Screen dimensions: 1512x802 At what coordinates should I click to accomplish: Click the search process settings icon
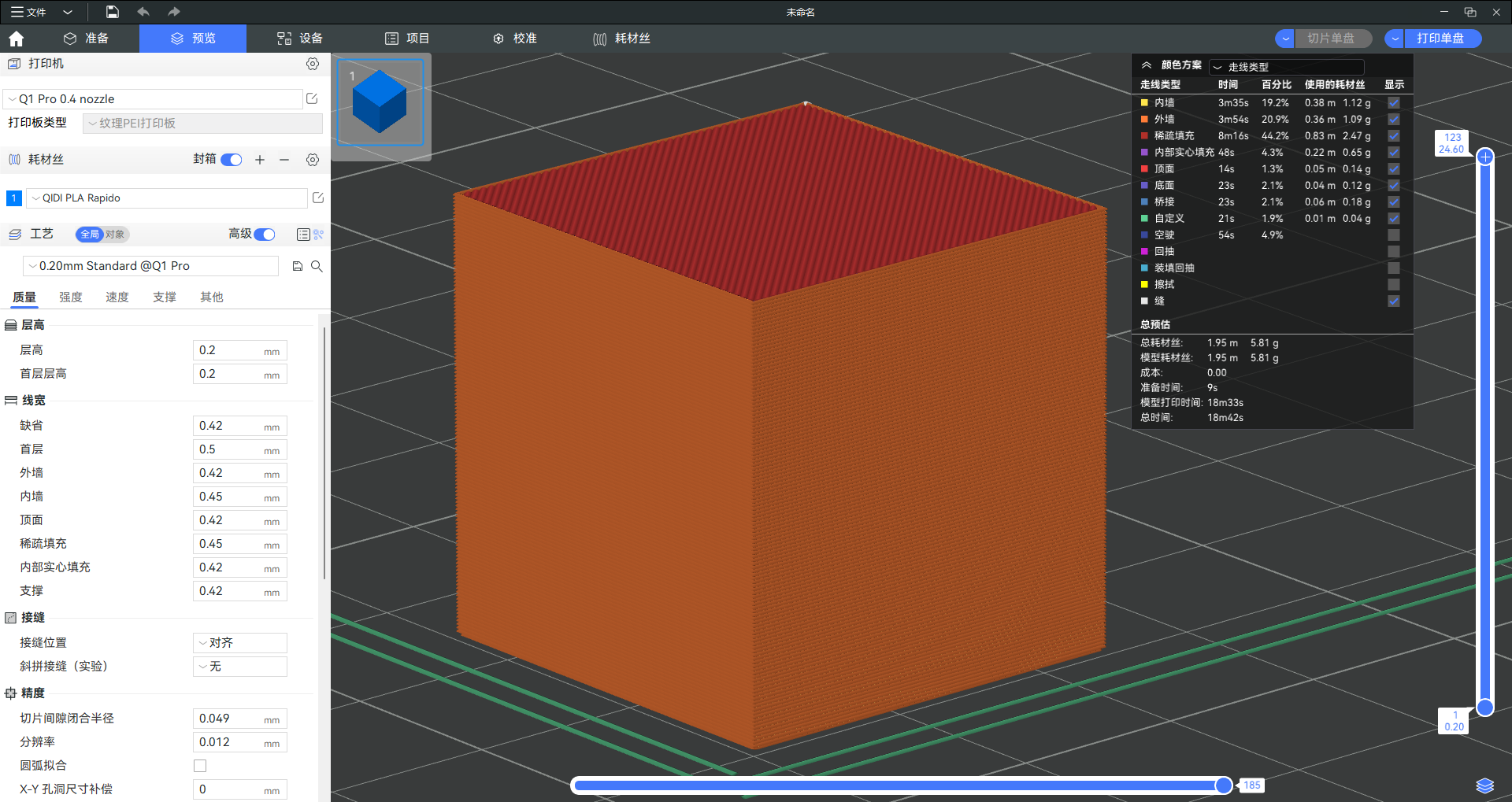point(317,266)
